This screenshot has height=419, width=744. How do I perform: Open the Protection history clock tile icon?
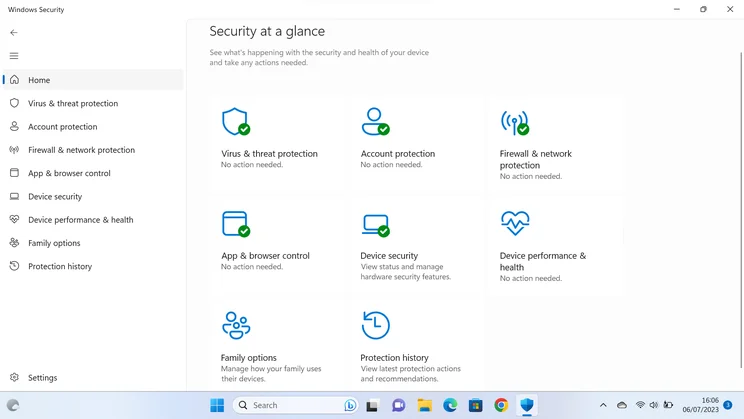click(x=375, y=325)
